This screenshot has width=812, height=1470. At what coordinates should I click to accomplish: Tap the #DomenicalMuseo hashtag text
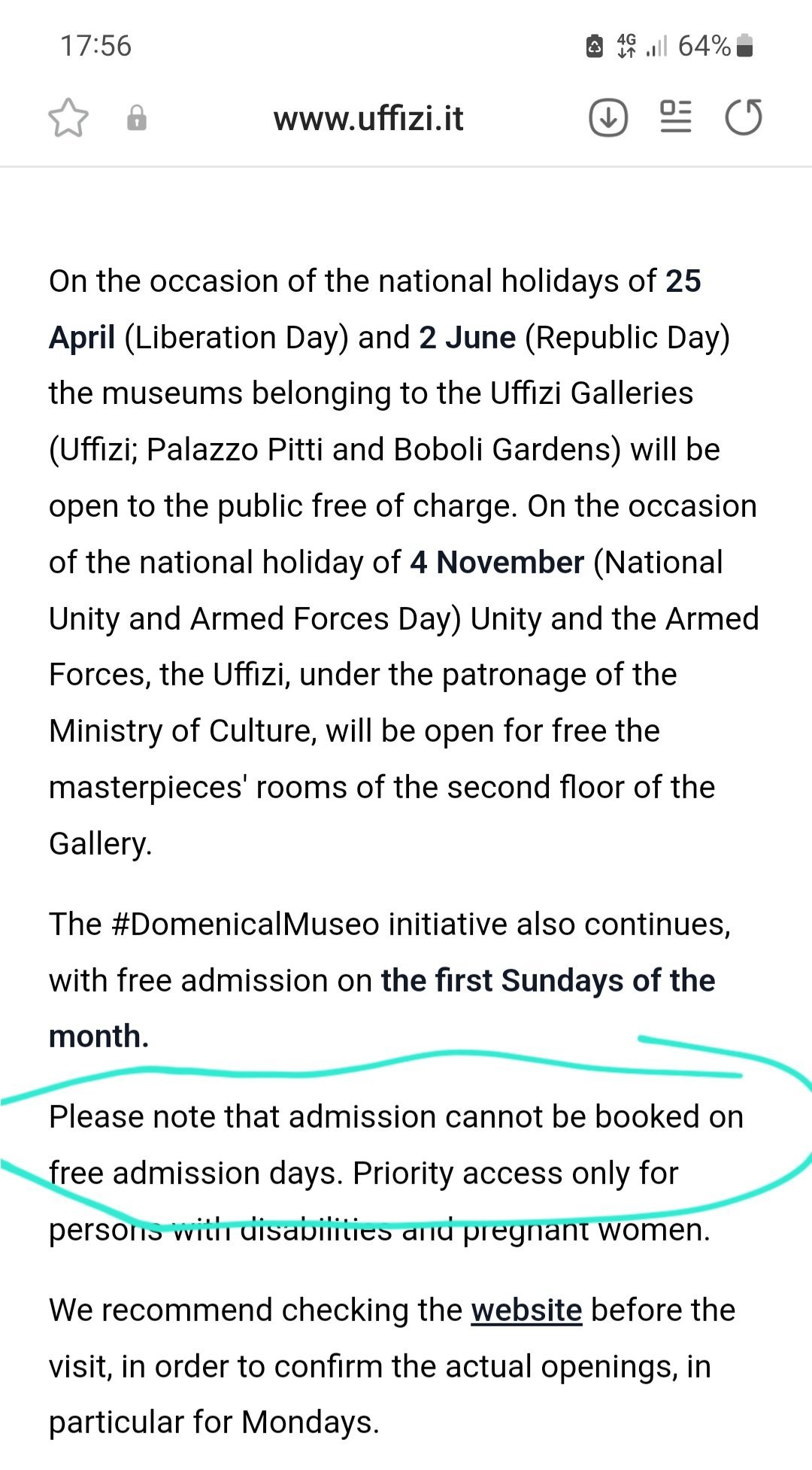pyautogui.click(x=244, y=924)
